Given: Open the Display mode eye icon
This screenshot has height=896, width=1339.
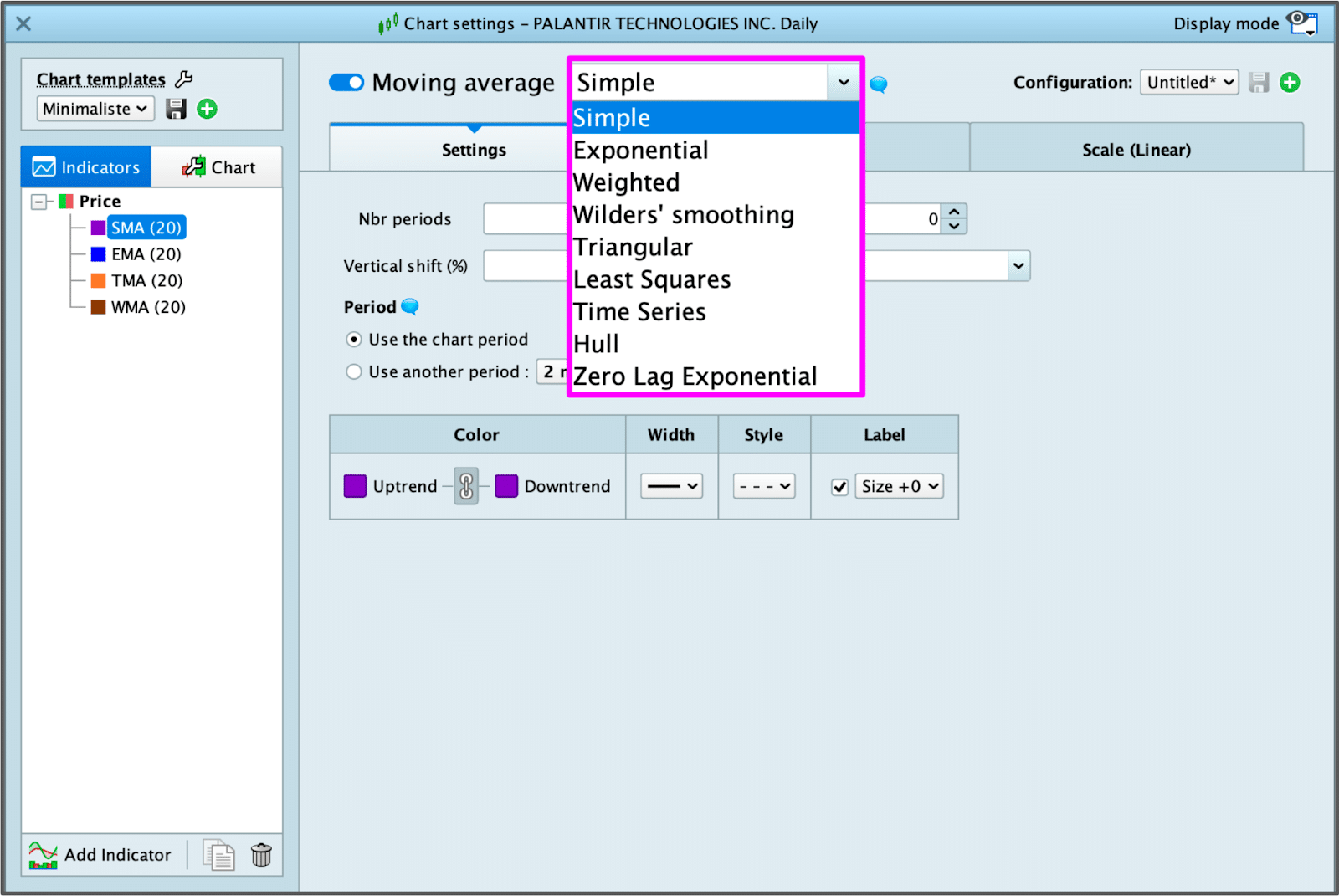Looking at the screenshot, I should coord(1302,23).
